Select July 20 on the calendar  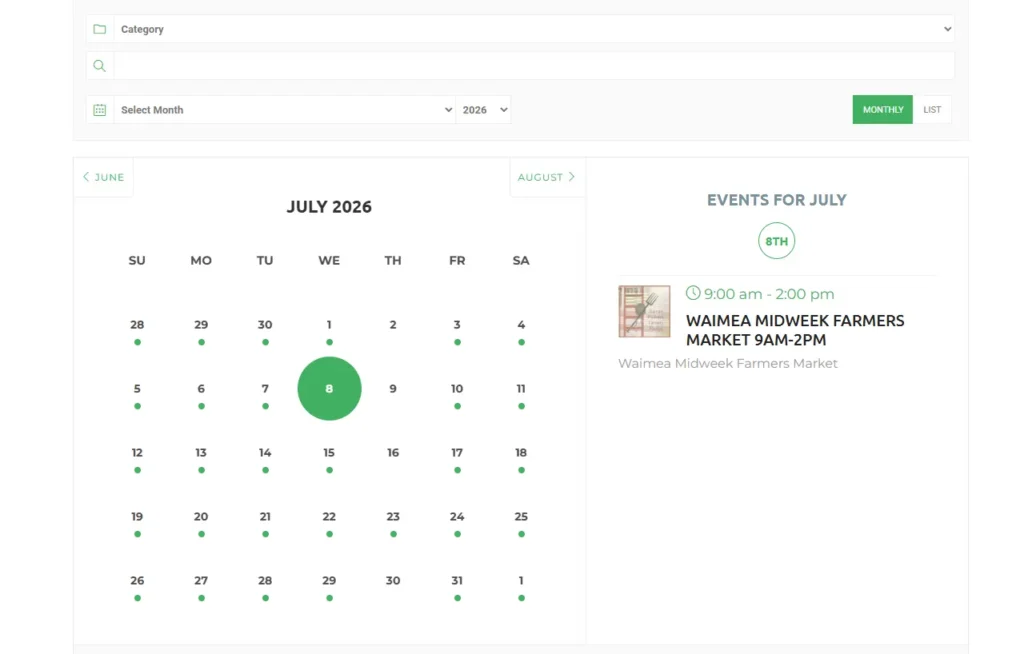[201, 517]
